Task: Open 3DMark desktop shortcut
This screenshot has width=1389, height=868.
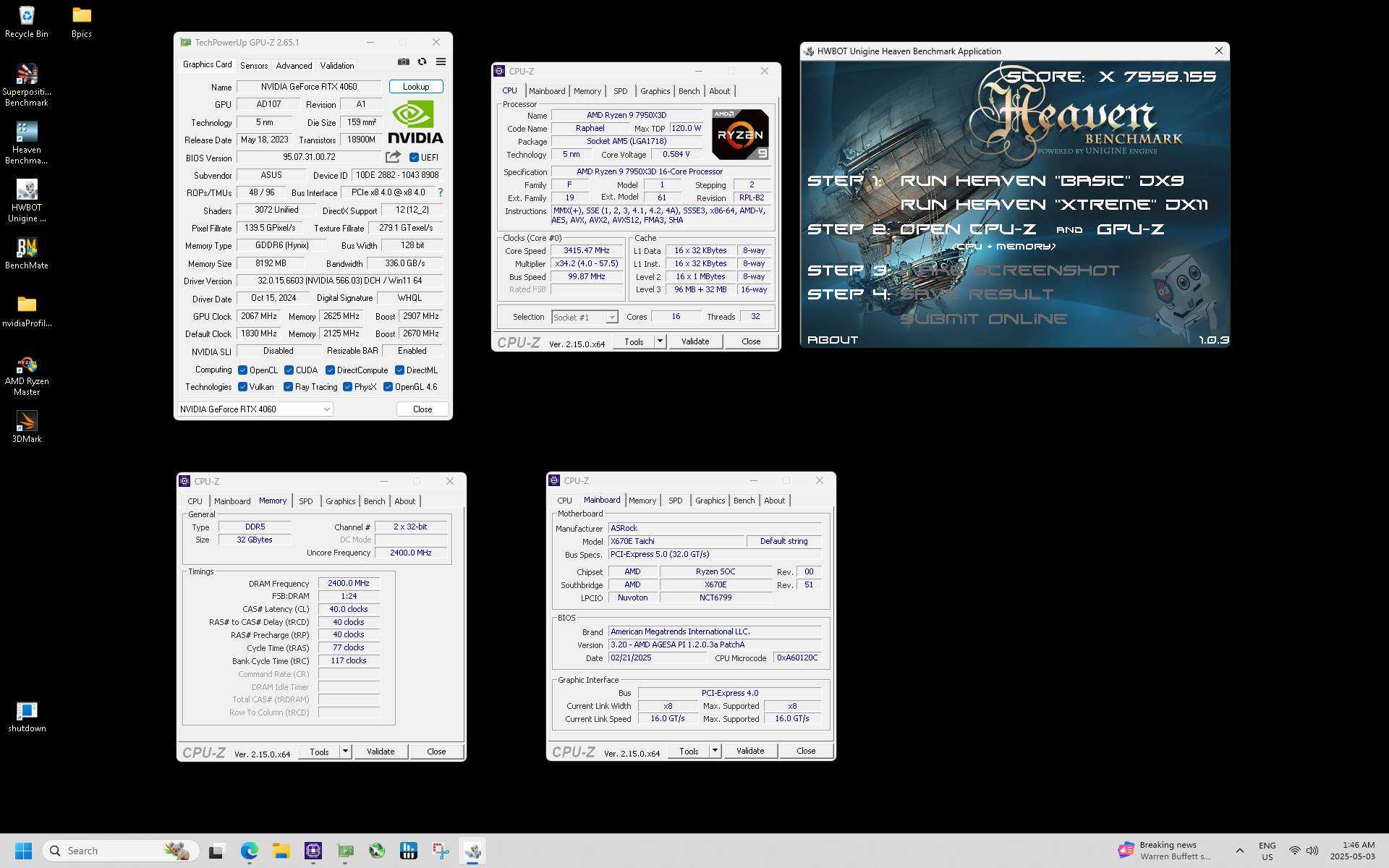Action: click(27, 427)
